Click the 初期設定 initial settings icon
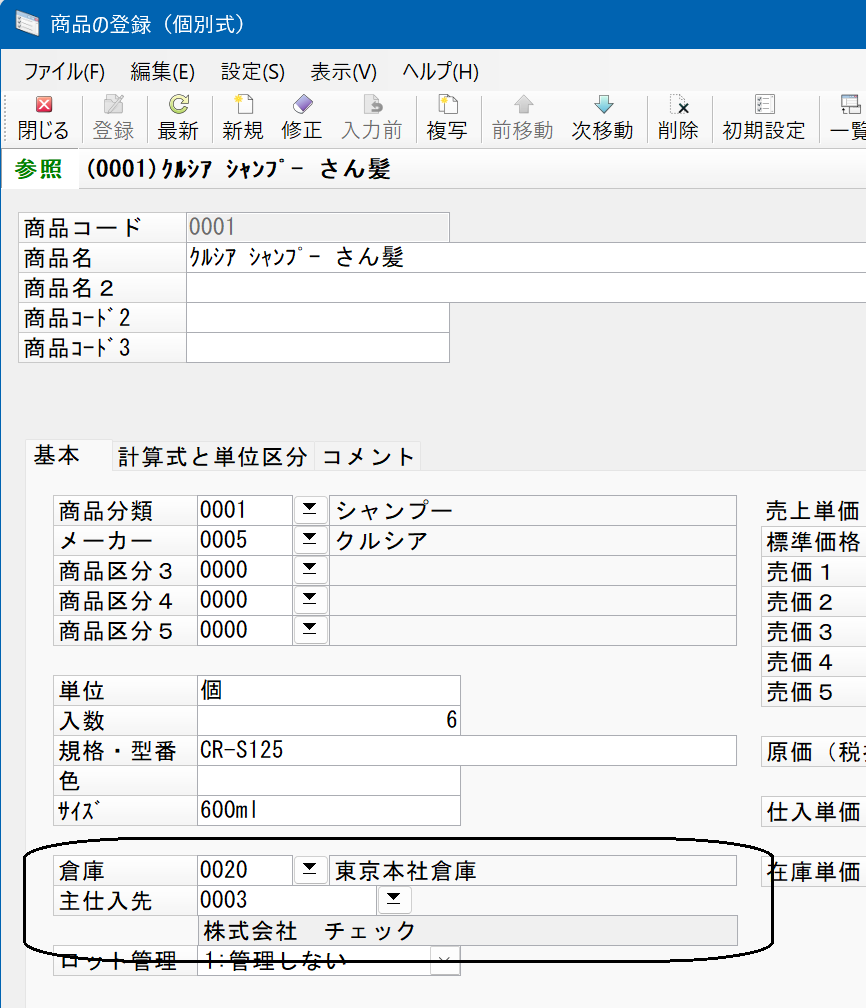This screenshot has width=866, height=1008. (x=764, y=104)
